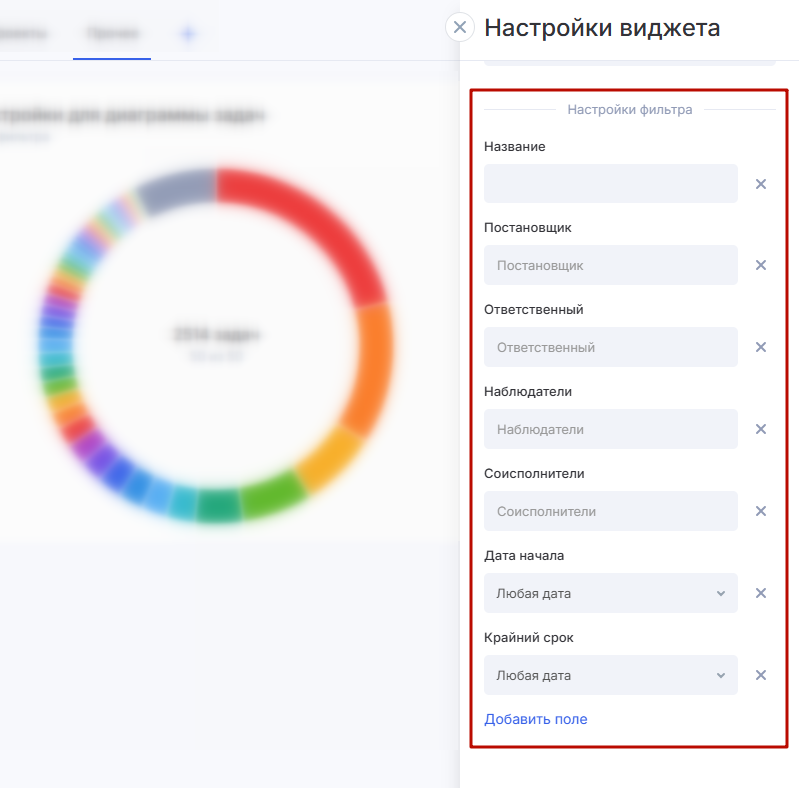Click into the Постановщик input field
Screen dimensions: 799x788
click(x=610, y=266)
